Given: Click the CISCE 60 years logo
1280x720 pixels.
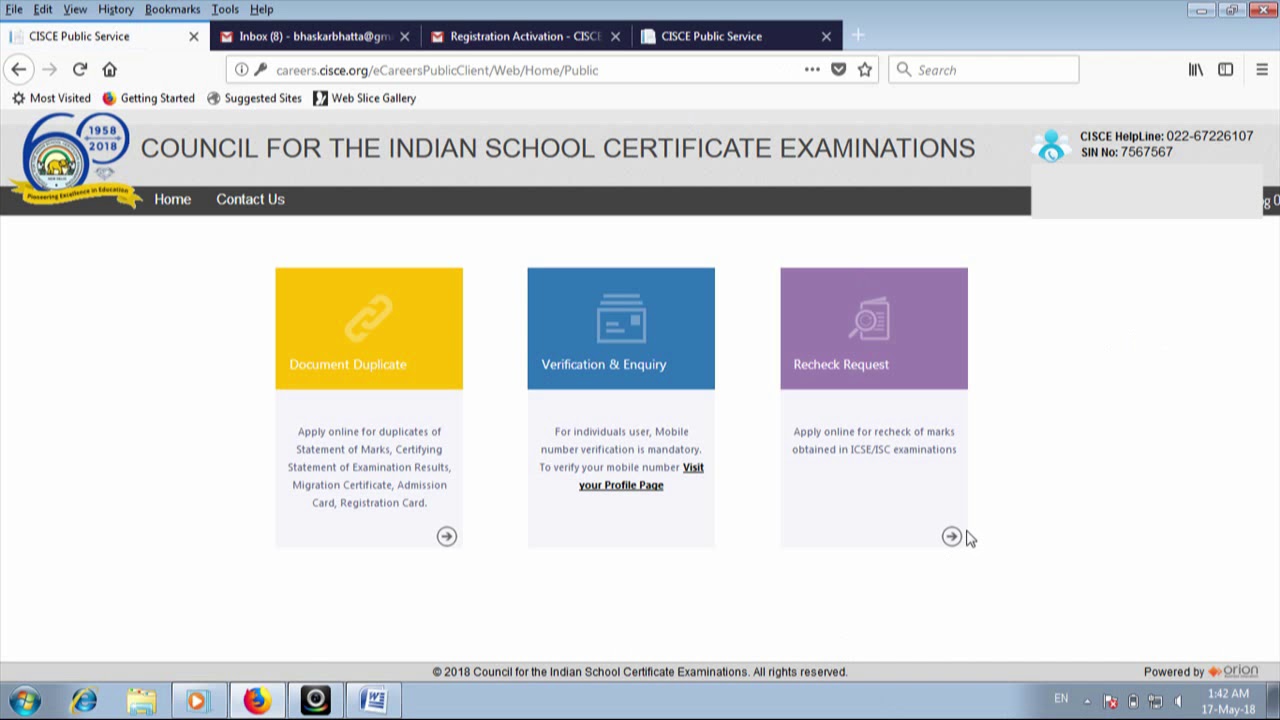Looking at the screenshot, I should [x=75, y=160].
